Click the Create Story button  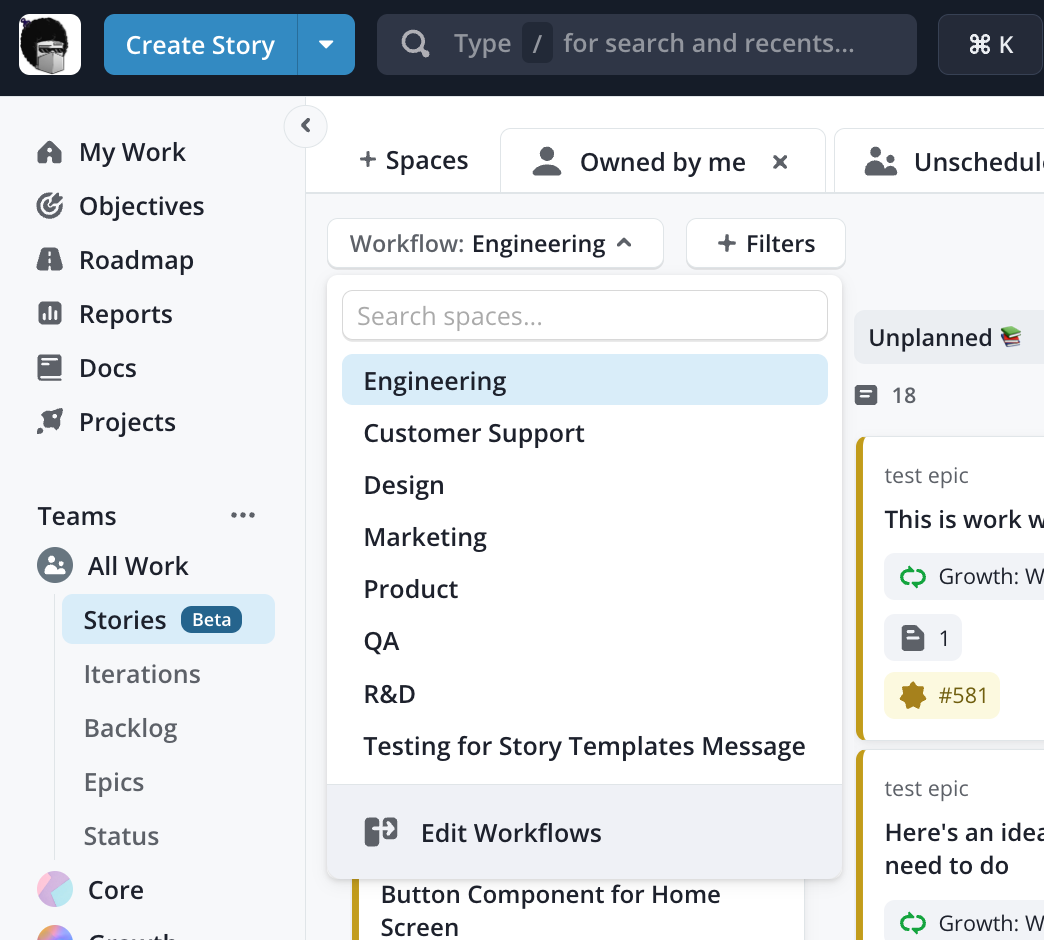[200, 45]
